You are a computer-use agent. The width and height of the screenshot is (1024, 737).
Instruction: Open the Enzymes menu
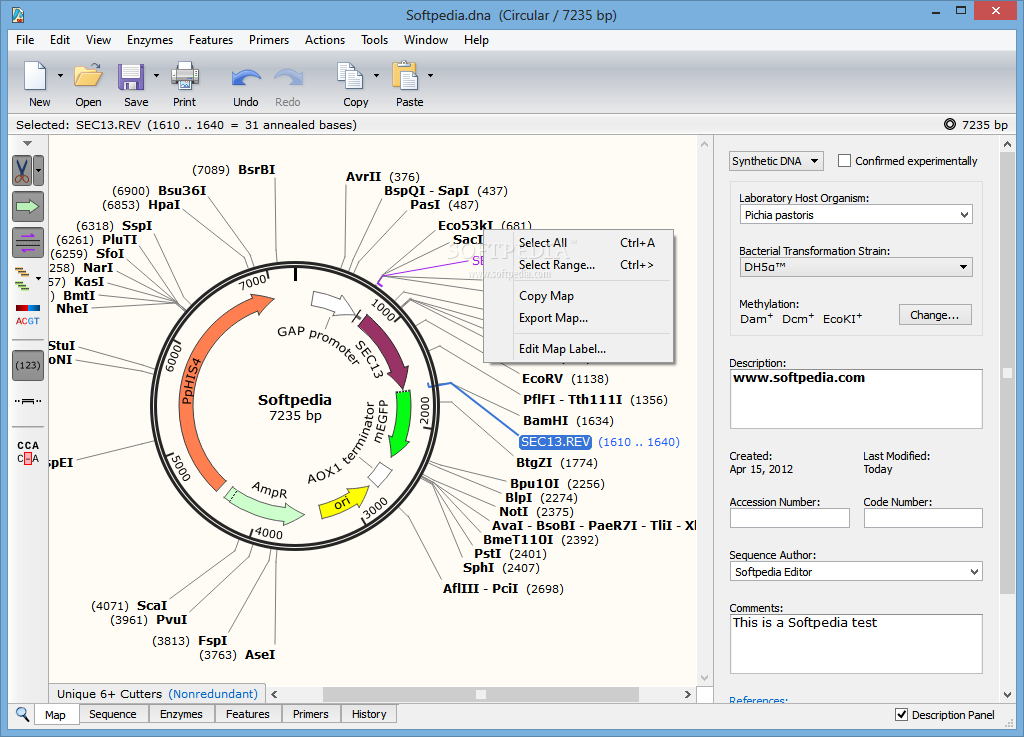click(150, 40)
